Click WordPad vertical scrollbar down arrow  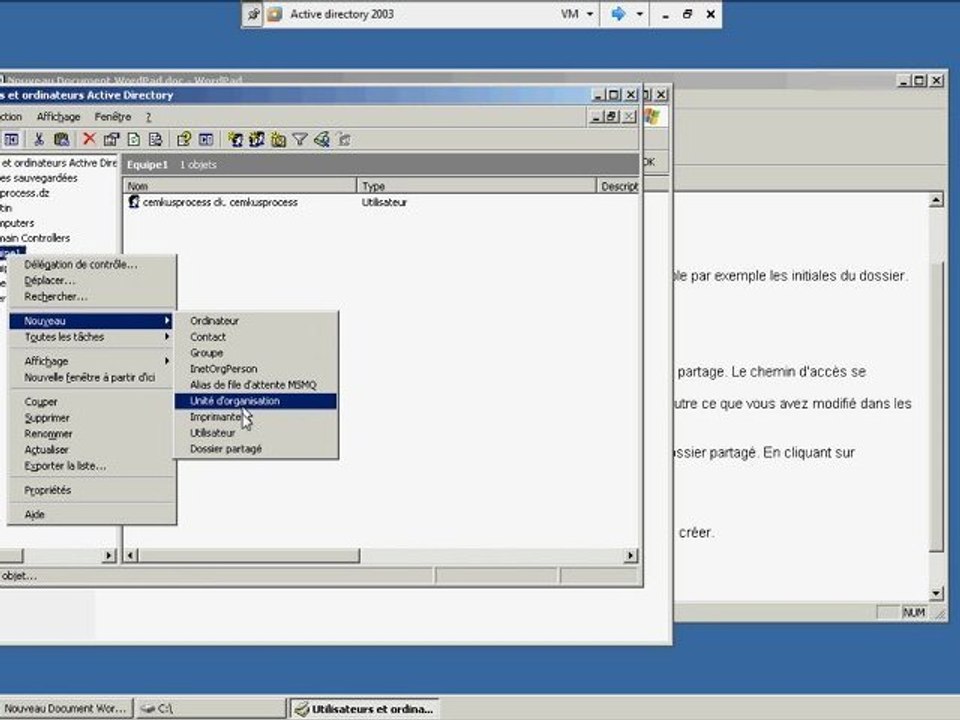point(936,593)
